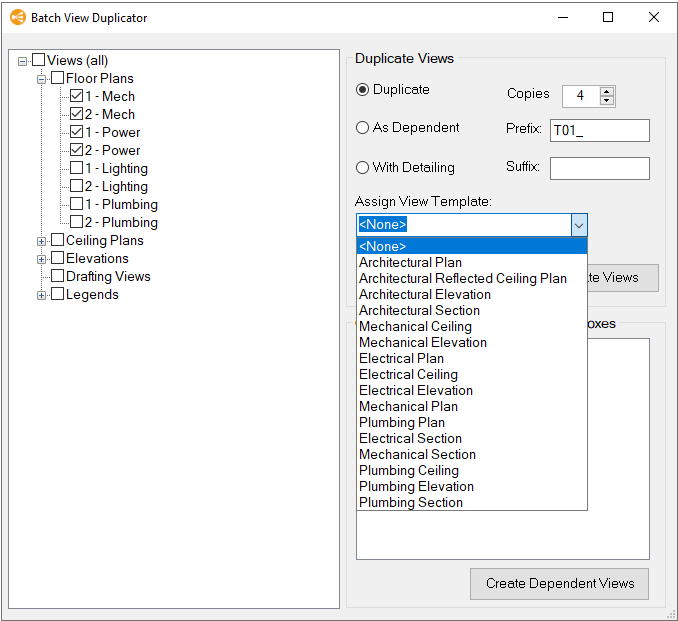Choose Electrical Section template
The height and width of the screenshot is (621, 678).
pyautogui.click(x=472, y=439)
